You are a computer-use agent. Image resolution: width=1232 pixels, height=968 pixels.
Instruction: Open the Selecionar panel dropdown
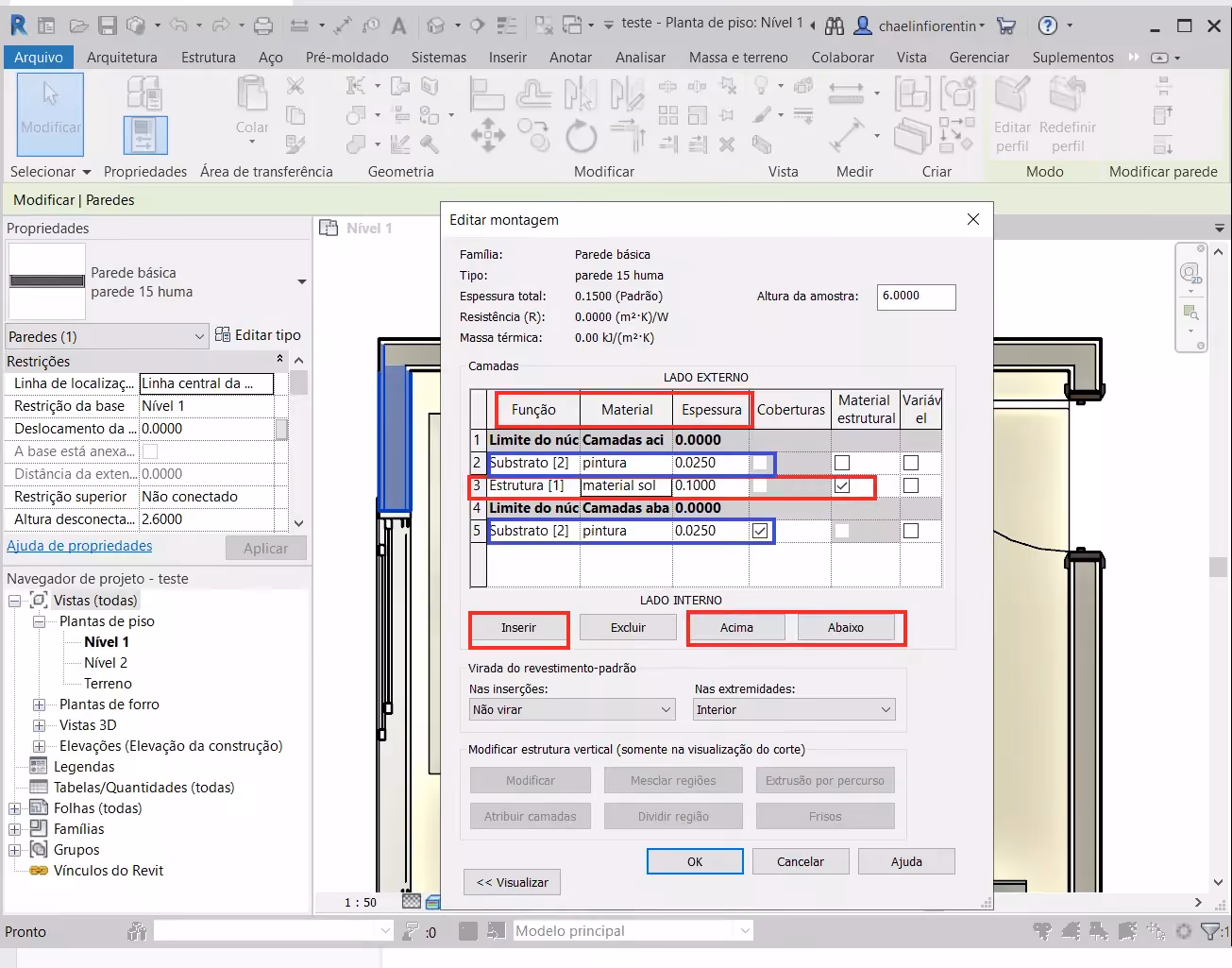[x=51, y=172]
